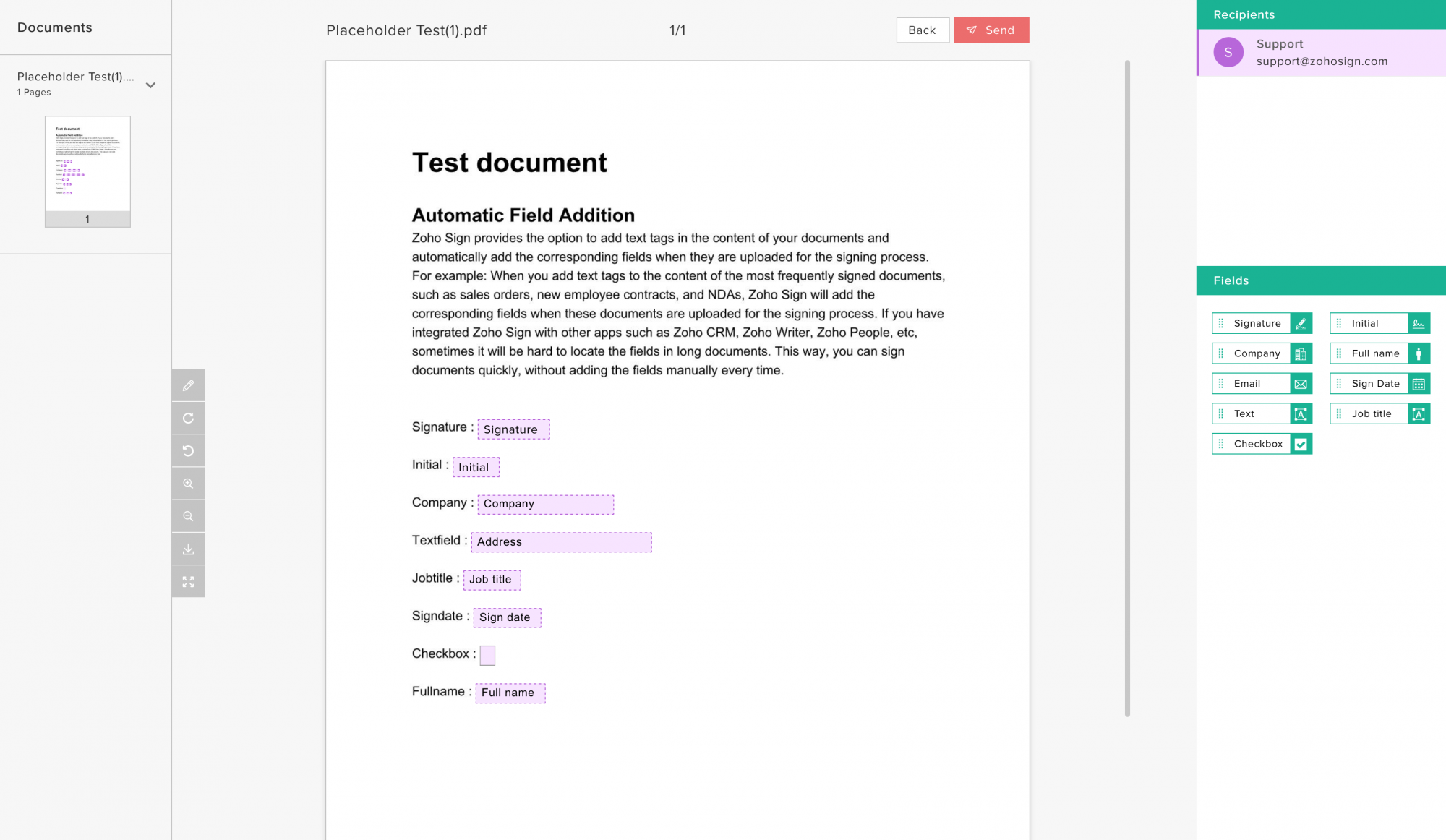Click the download document icon
Image resolution: width=1446 pixels, height=840 pixels.
tap(188, 549)
